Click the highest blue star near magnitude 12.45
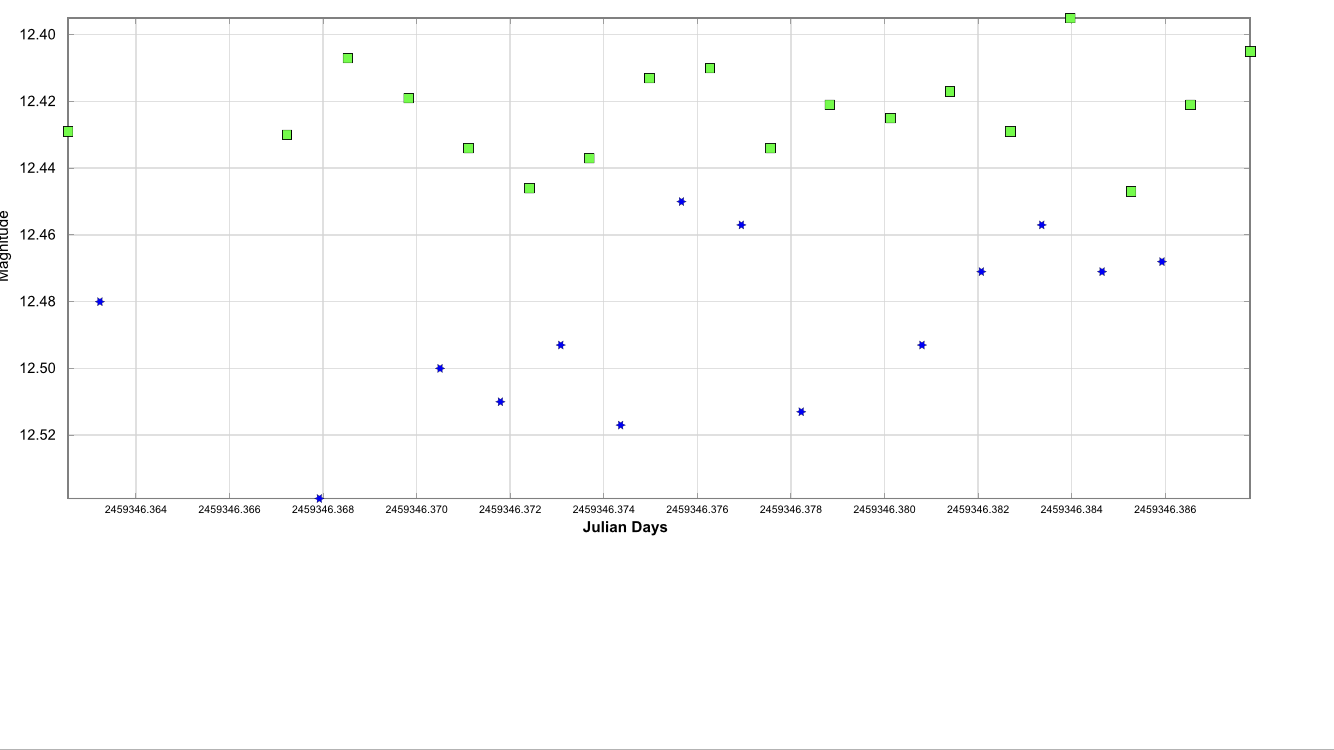 (x=681, y=201)
